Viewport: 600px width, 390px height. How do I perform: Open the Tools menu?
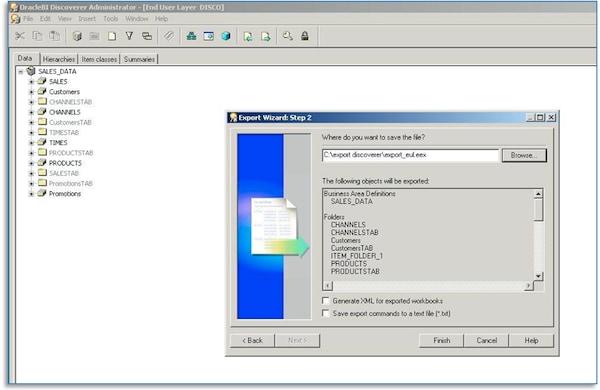click(111, 19)
